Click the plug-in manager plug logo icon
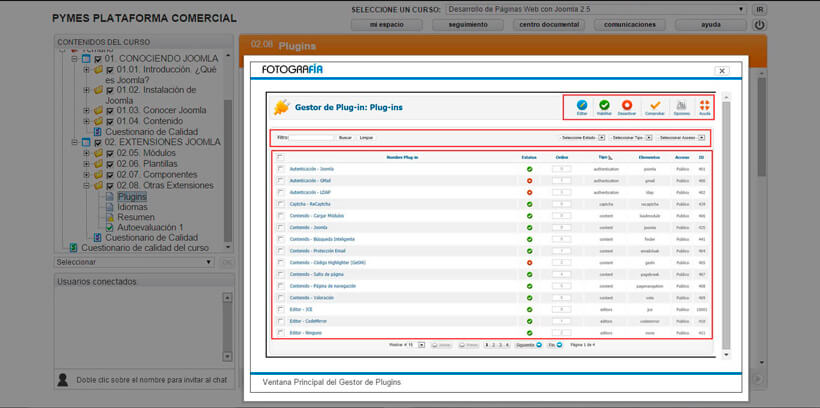Image resolution: width=820 pixels, height=408 pixels. [281, 107]
